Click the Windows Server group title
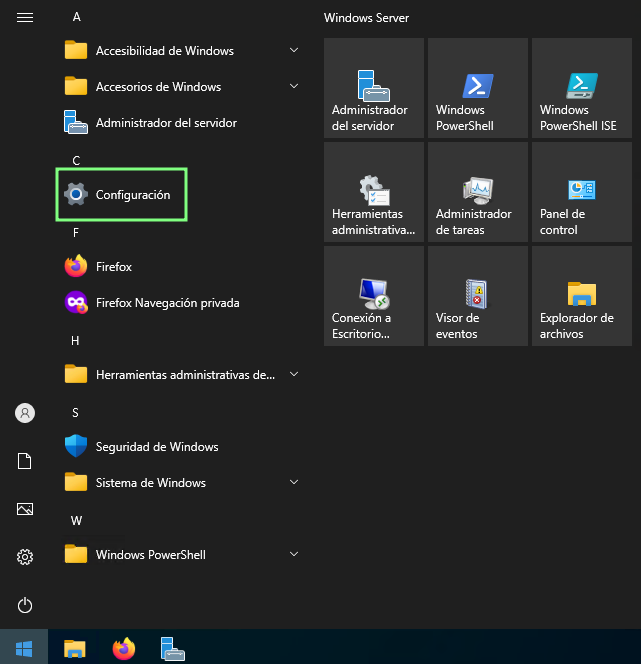 point(366,18)
